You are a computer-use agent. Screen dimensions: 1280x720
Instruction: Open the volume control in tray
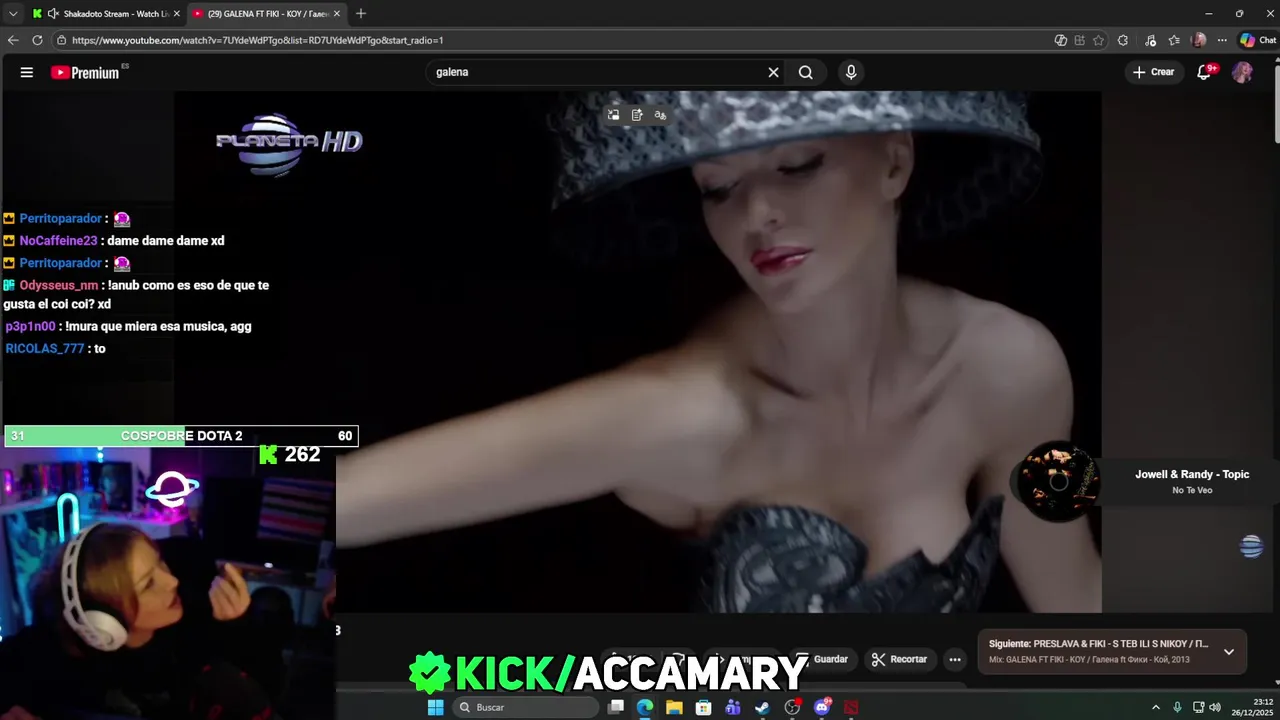point(1215,707)
